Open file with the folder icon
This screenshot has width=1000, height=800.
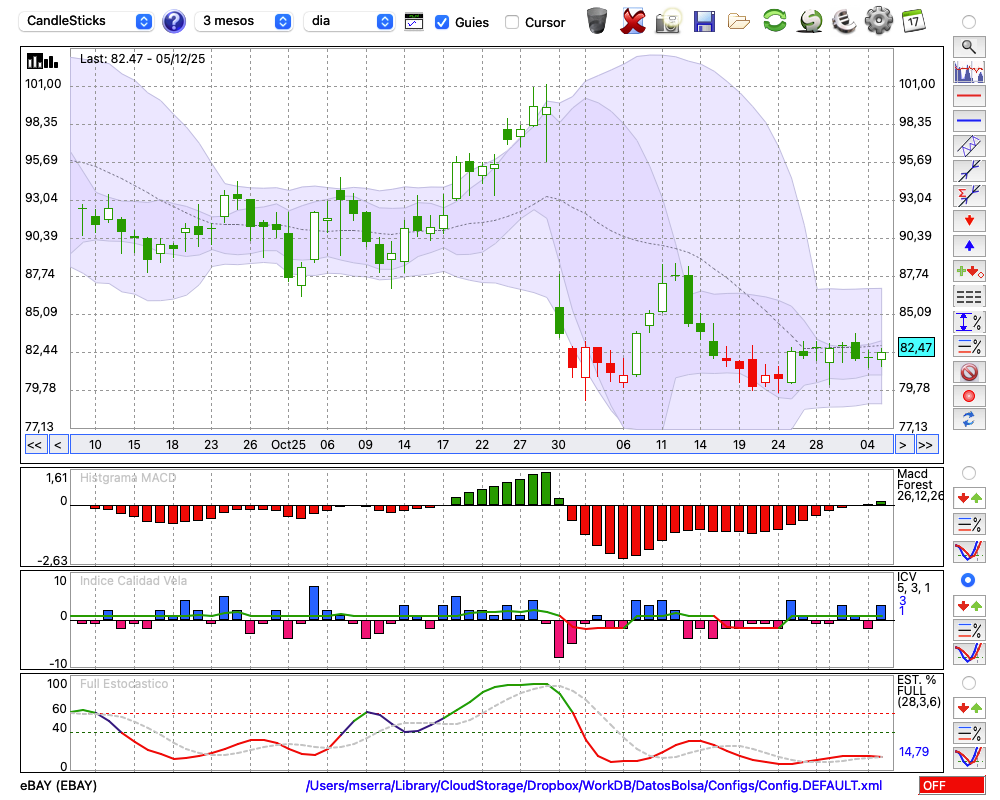(739, 22)
